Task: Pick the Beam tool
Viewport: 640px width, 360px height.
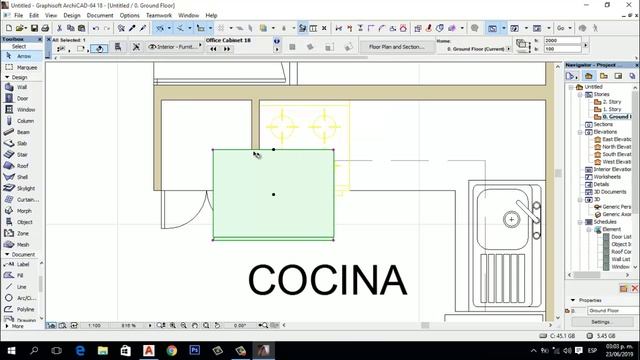Action: 21,132
